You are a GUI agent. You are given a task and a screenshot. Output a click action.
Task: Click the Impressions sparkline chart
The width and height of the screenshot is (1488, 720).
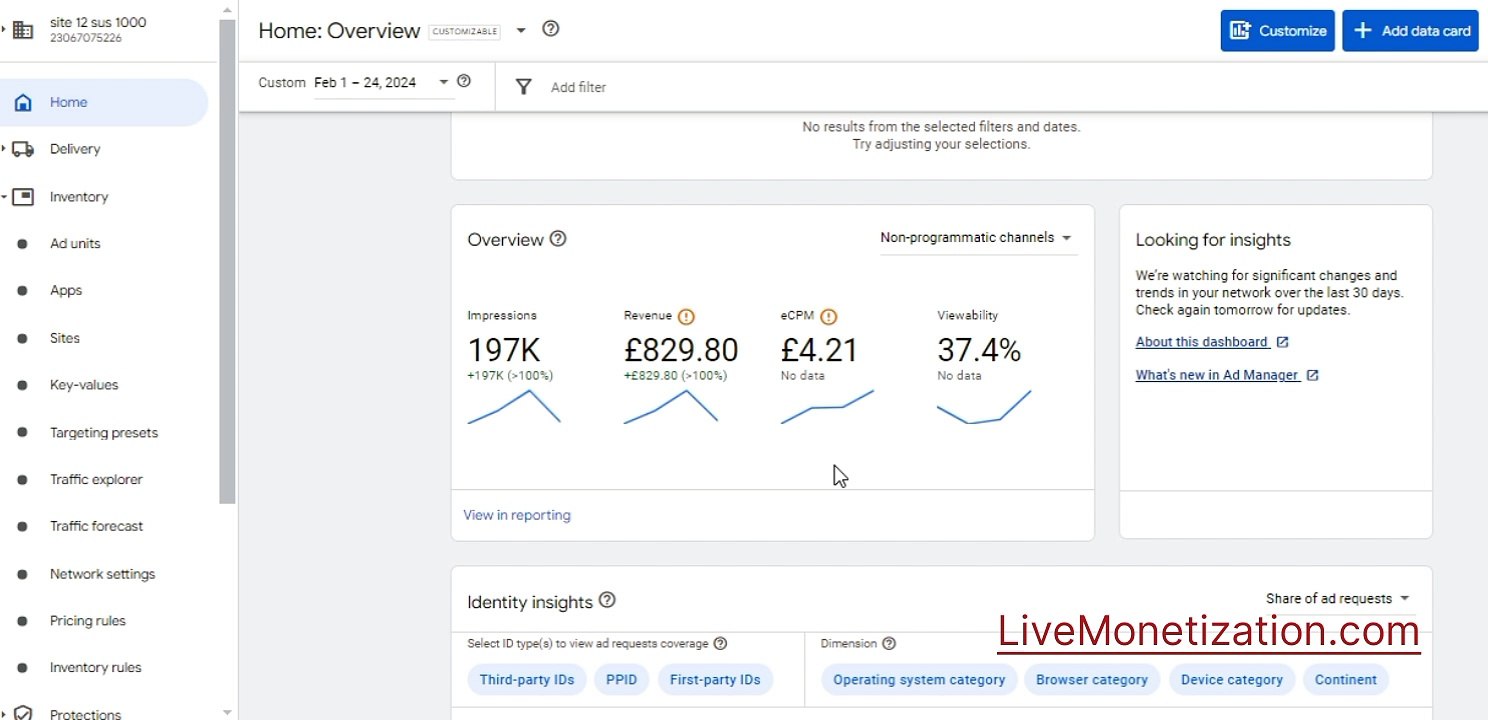pyautogui.click(x=514, y=406)
